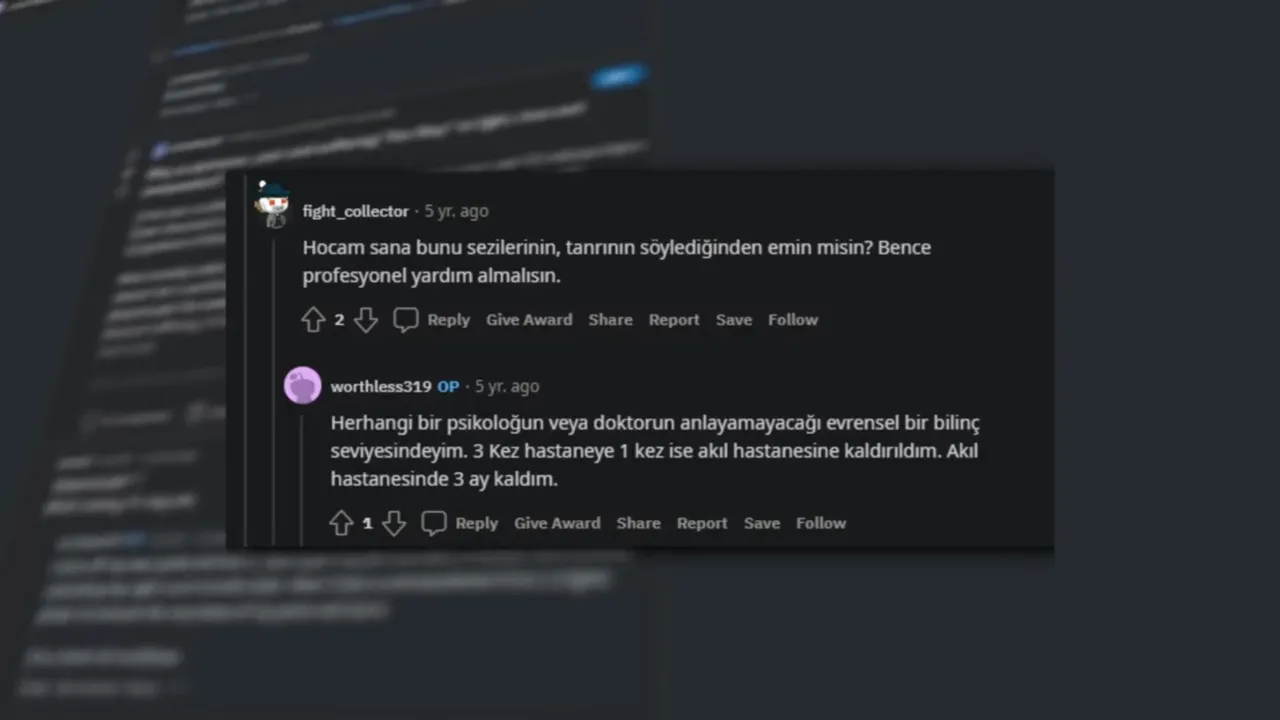The height and width of the screenshot is (720, 1280).
Task: Follow fight_collector's comment
Action: tap(793, 320)
